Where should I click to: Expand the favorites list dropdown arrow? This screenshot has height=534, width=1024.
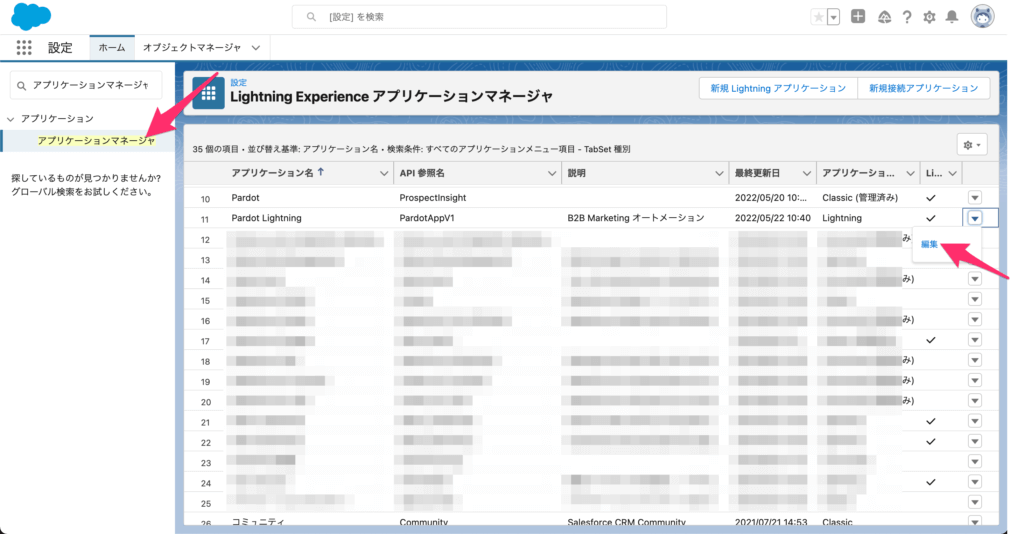tap(833, 17)
